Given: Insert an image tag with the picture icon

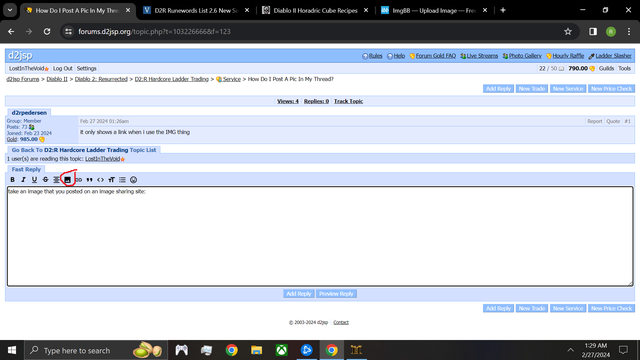Looking at the screenshot, I should click(x=67, y=180).
